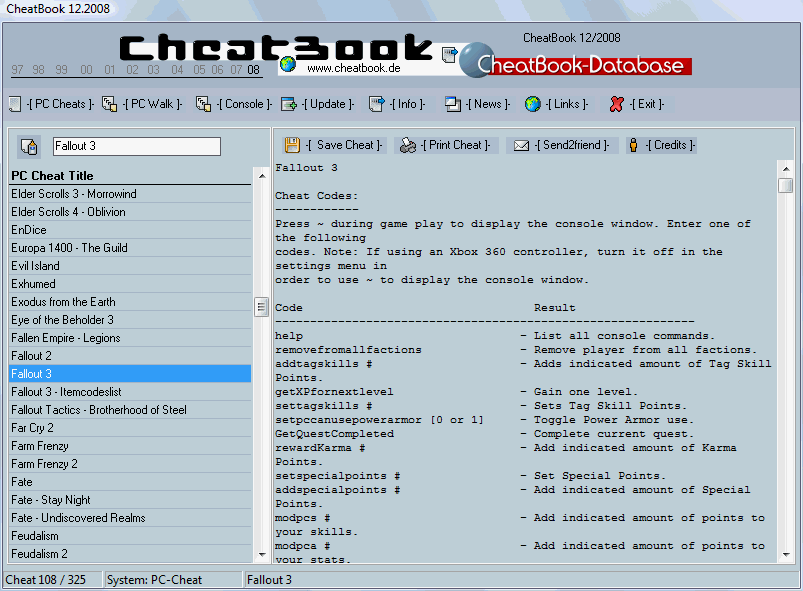Select Eye of the Beholder 3

(131, 320)
